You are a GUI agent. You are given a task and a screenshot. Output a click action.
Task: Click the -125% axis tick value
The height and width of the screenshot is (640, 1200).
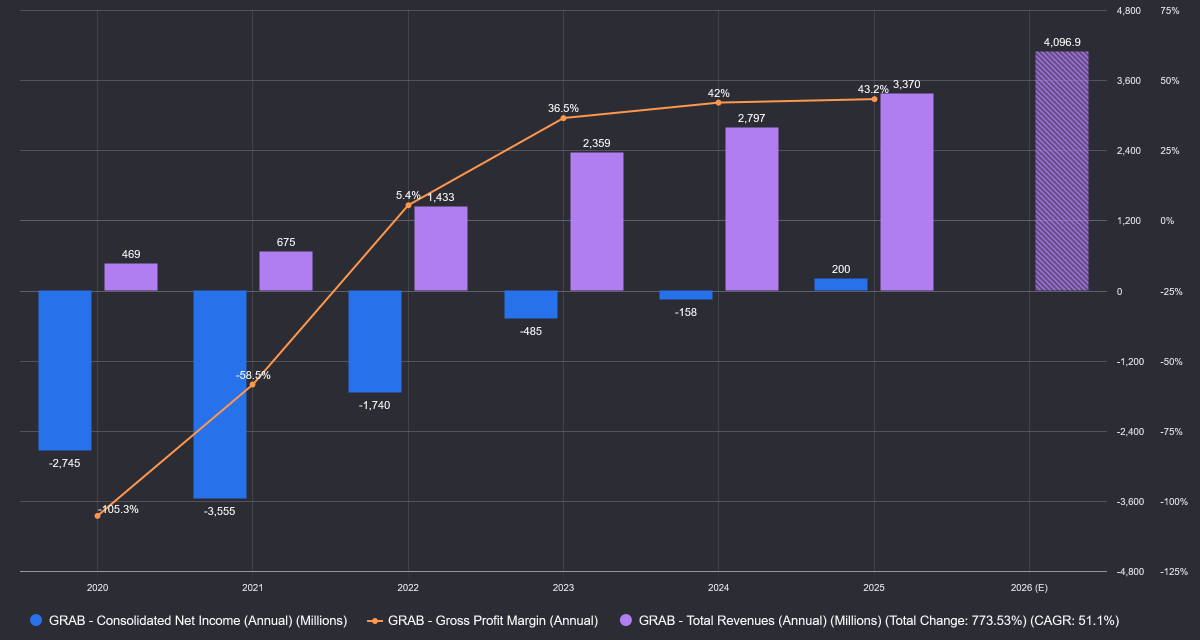1173,571
